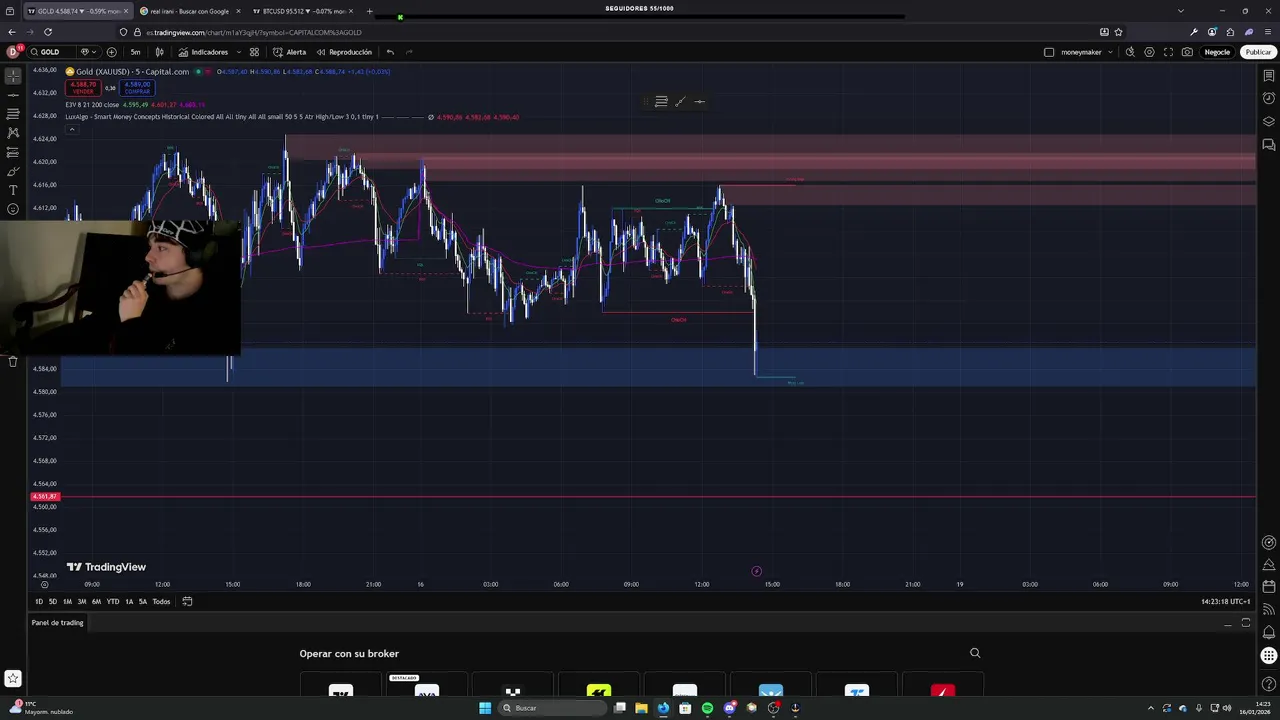This screenshot has height=720, width=1280.
Task: Click the blue COMPRAR buy button
Action: pos(137,88)
